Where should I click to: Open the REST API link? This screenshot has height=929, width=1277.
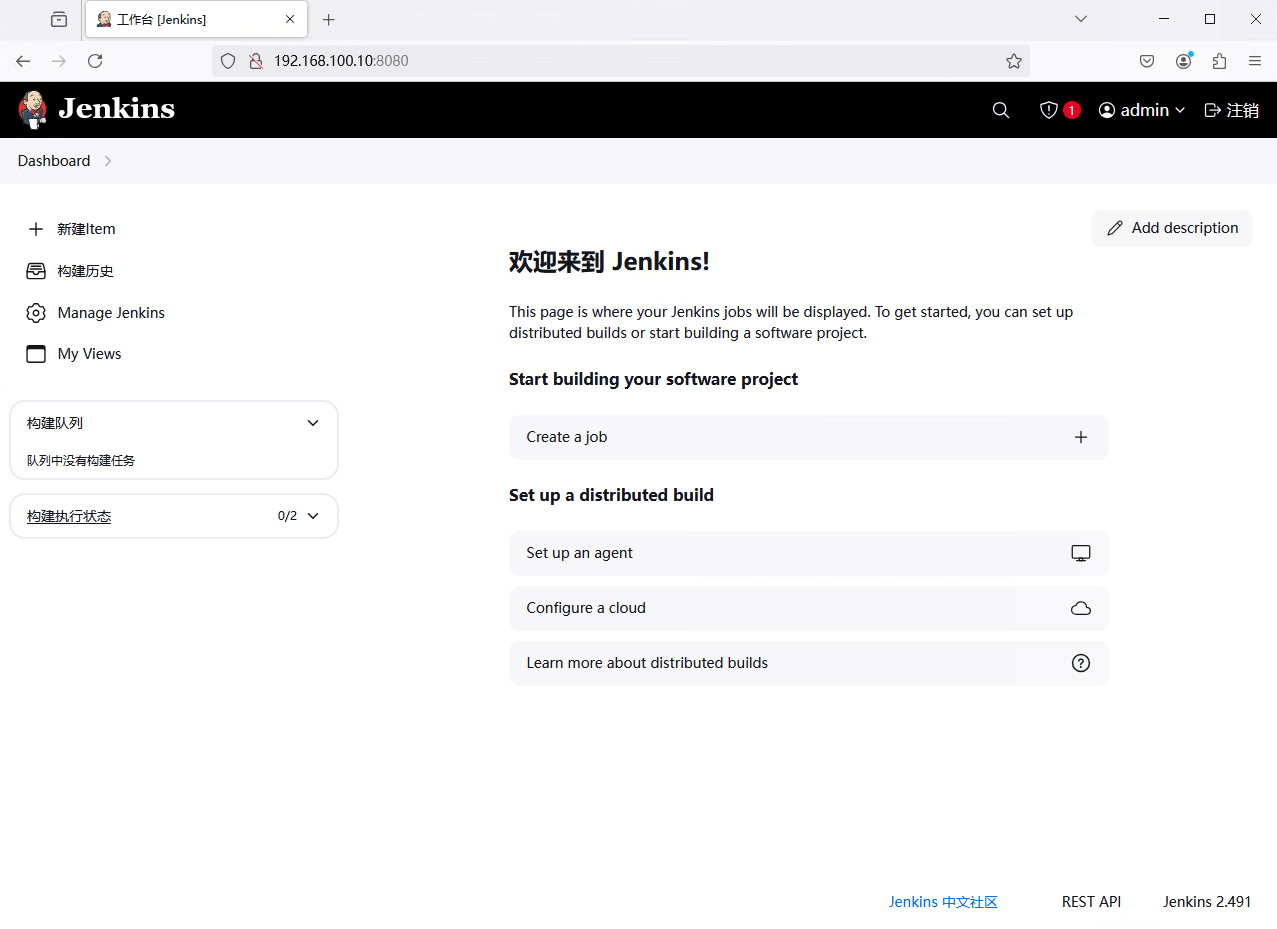tap(1091, 902)
